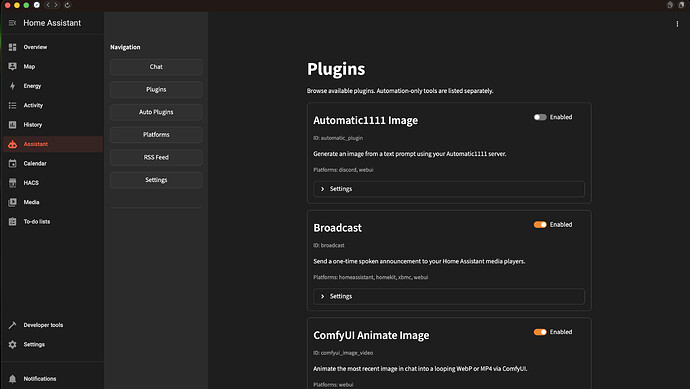Open the Plugins navigation button
This screenshot has height=389, width=690.
156,89
